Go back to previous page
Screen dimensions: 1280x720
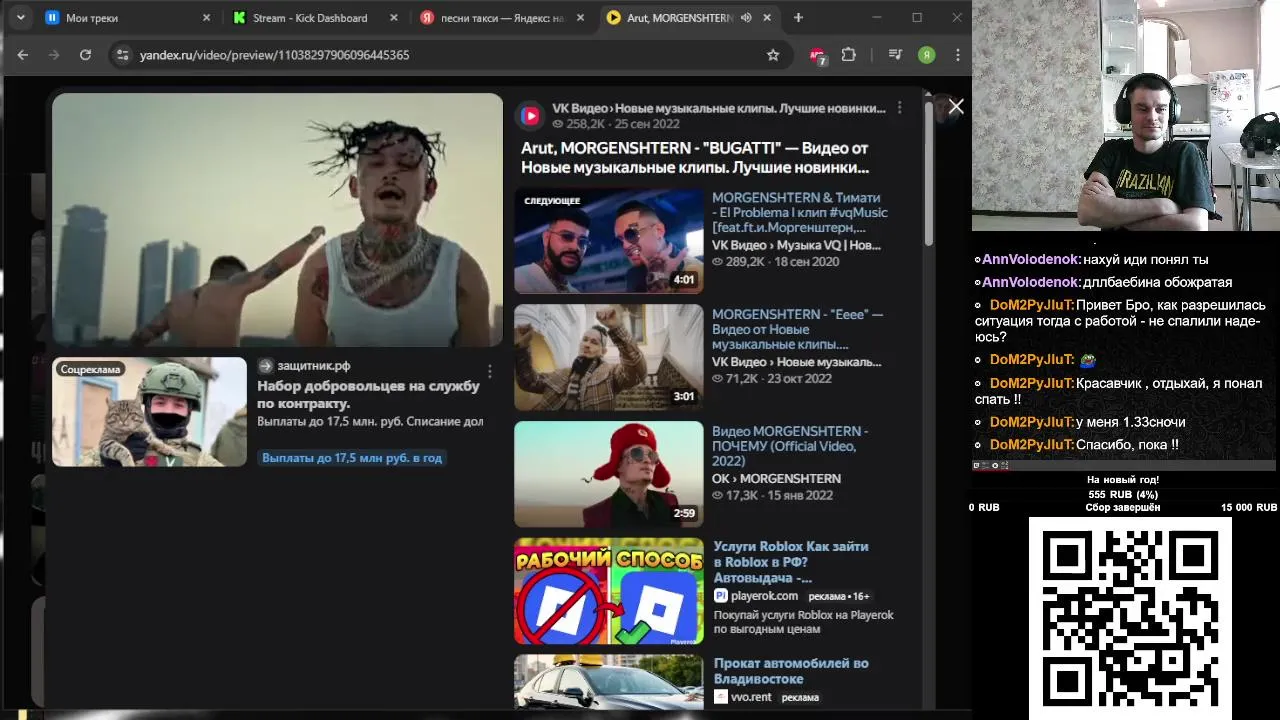pos(23,55)
